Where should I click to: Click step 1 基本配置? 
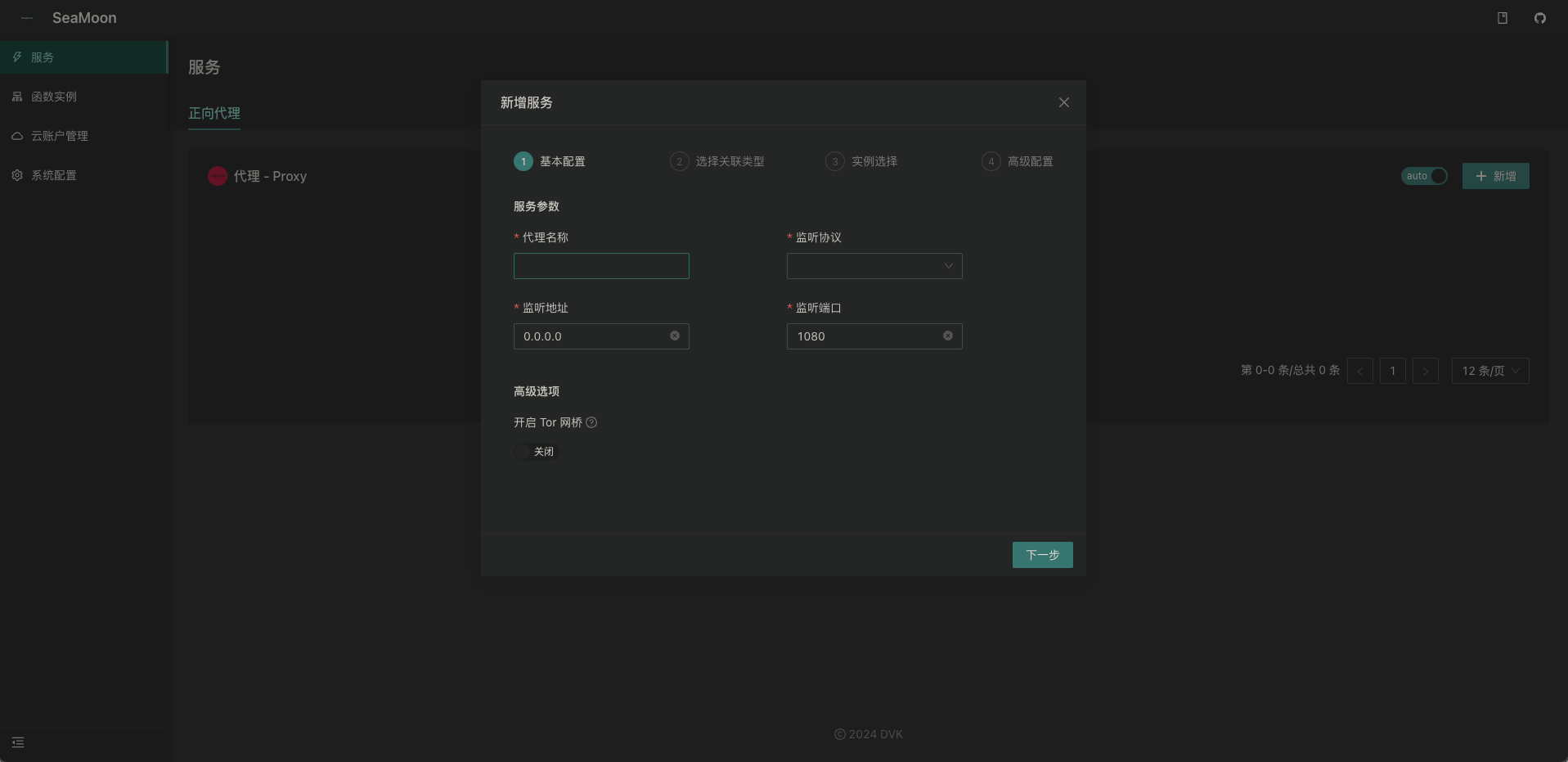pyautogui.click(x=550, y=161)
